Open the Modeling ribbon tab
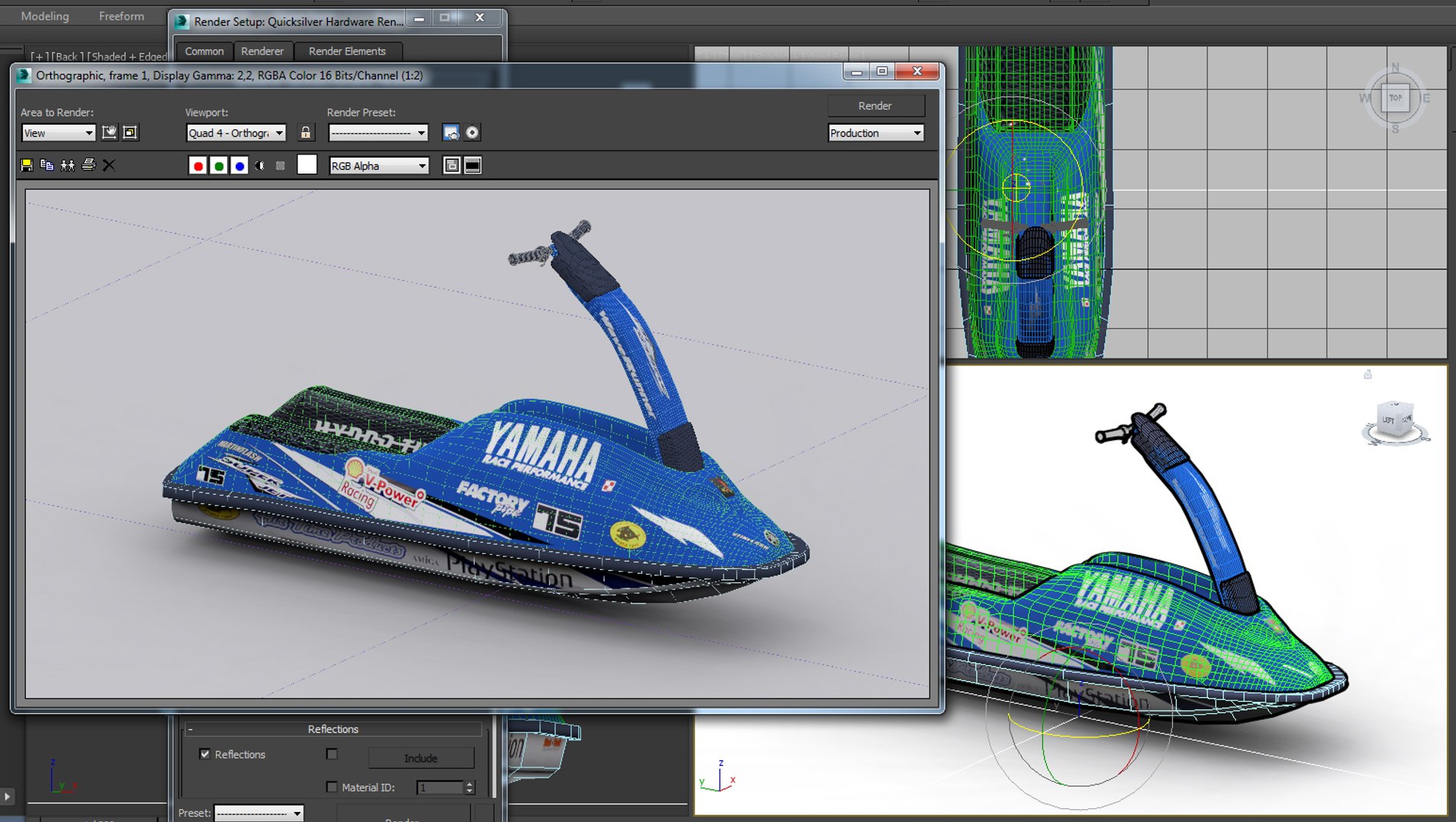The width and height of the screenshot is (1456, 822). coord(45,16)
